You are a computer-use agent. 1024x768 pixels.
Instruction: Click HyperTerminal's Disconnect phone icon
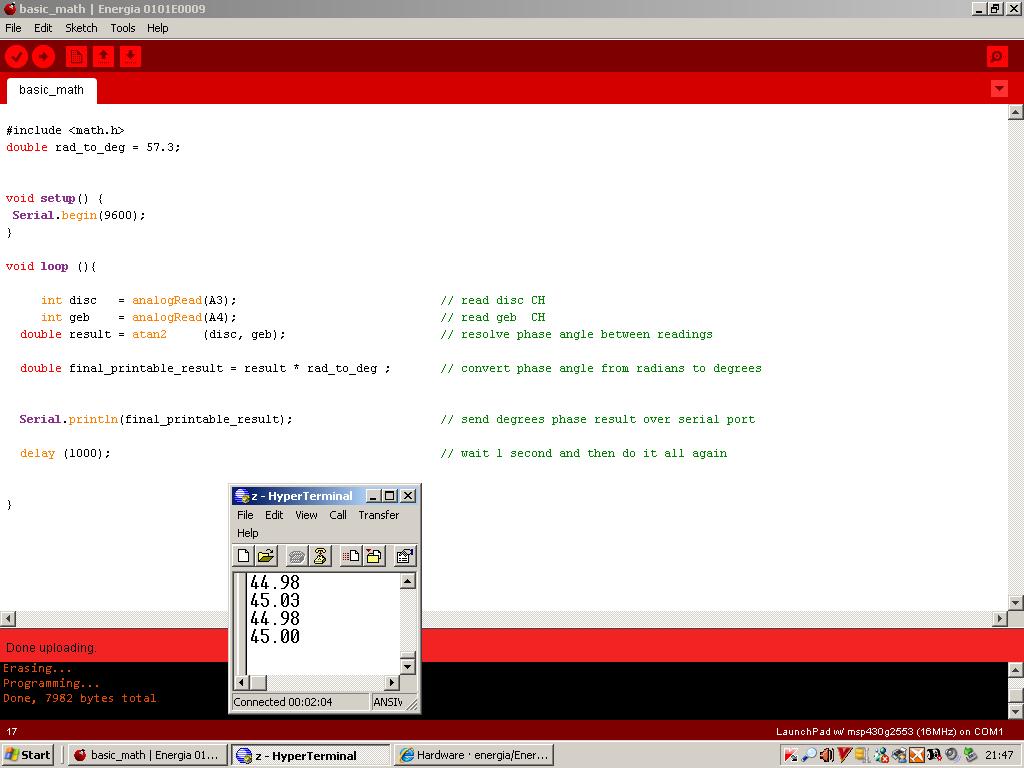(320, 556)
